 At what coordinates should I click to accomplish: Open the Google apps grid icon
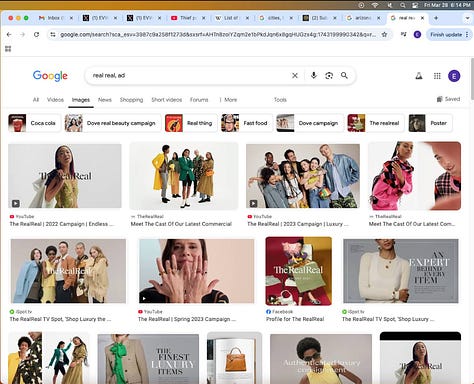(x=437, y=76)
